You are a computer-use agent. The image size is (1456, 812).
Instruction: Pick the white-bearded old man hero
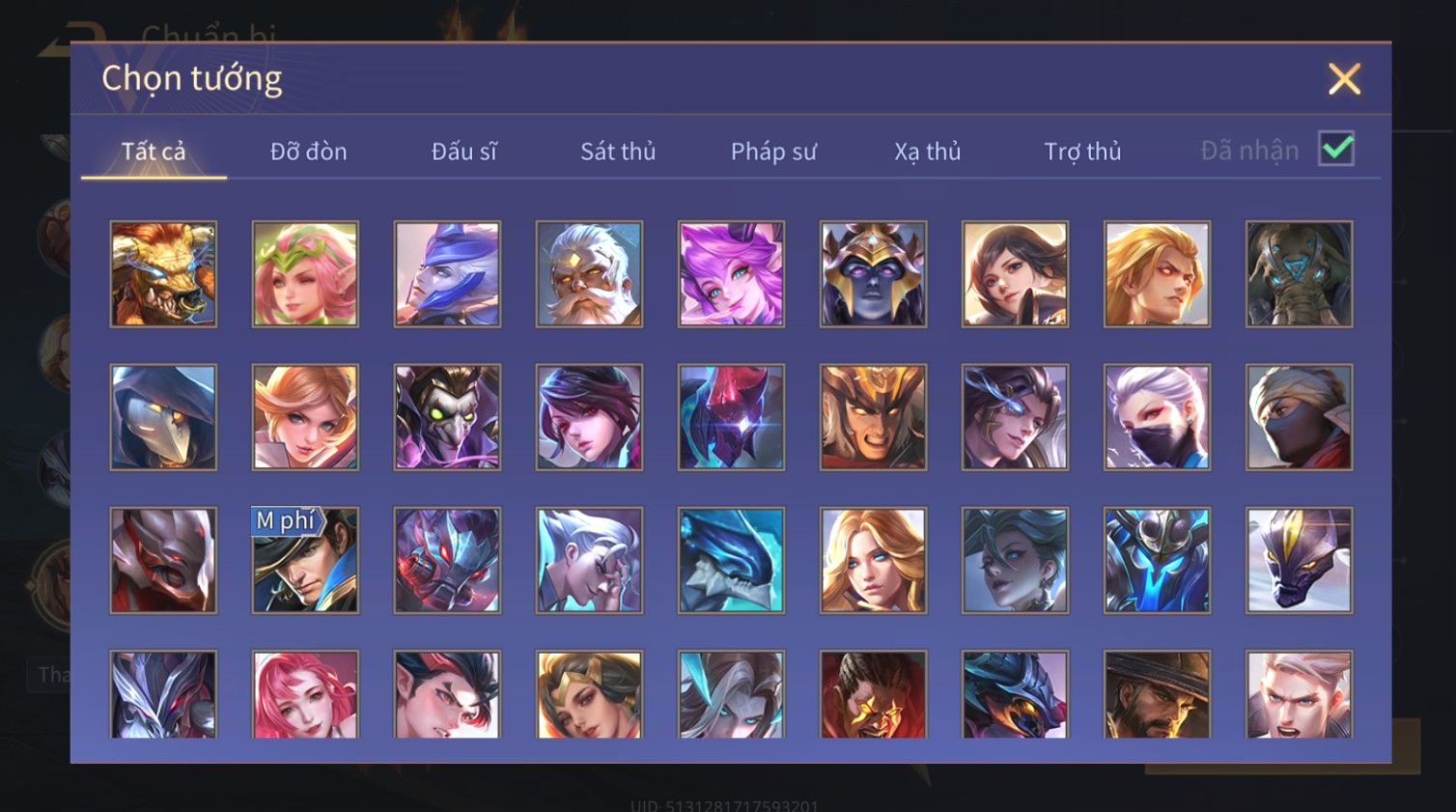click(589, 274)
